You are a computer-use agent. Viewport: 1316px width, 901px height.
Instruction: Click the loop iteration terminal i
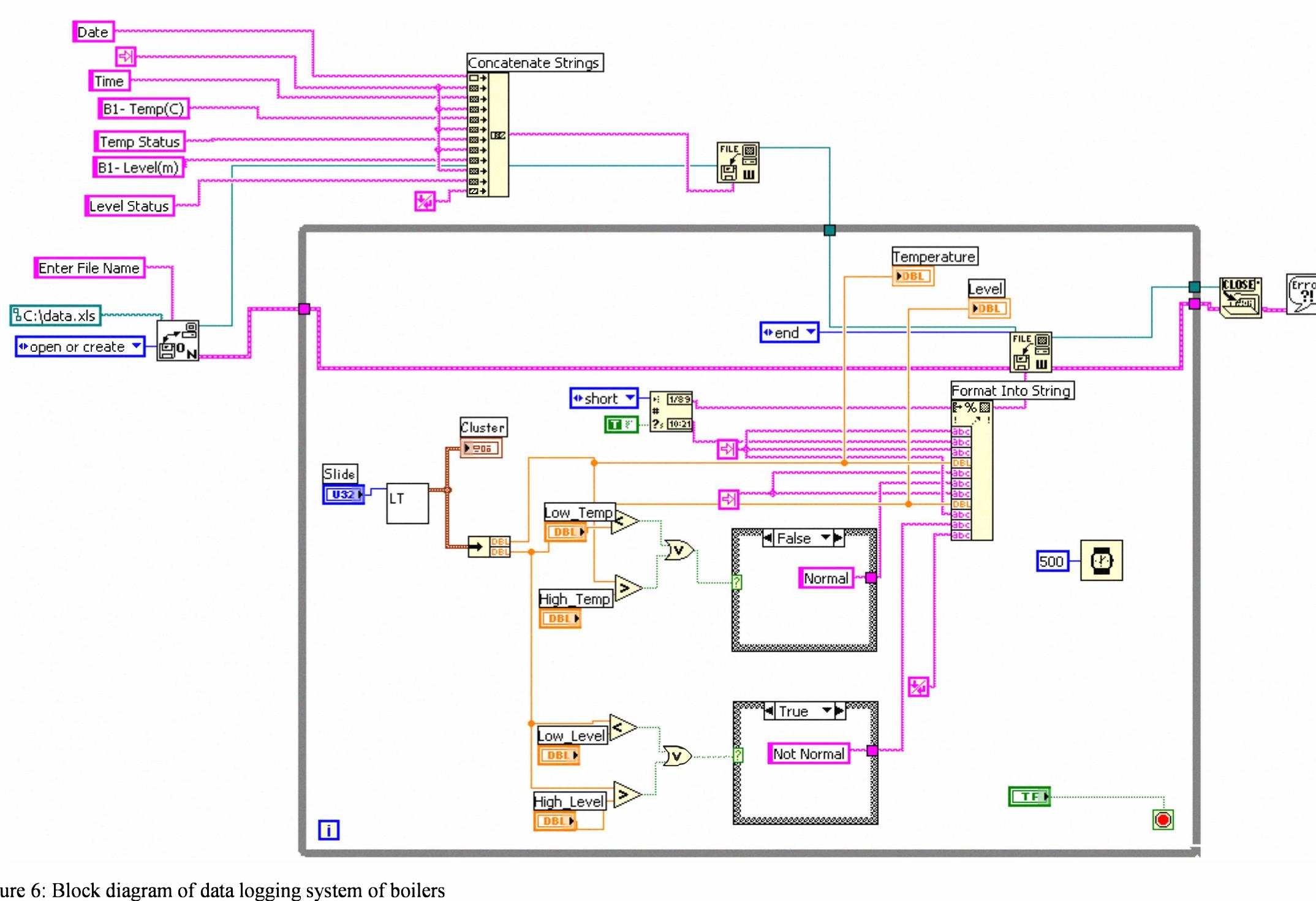(329, 830)
